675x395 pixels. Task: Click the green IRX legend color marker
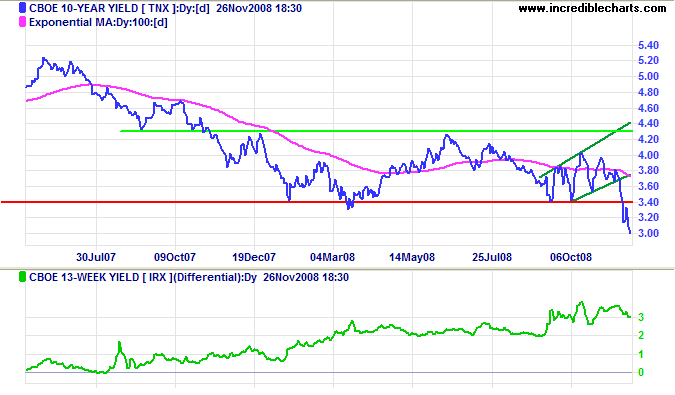pos(22,277)
